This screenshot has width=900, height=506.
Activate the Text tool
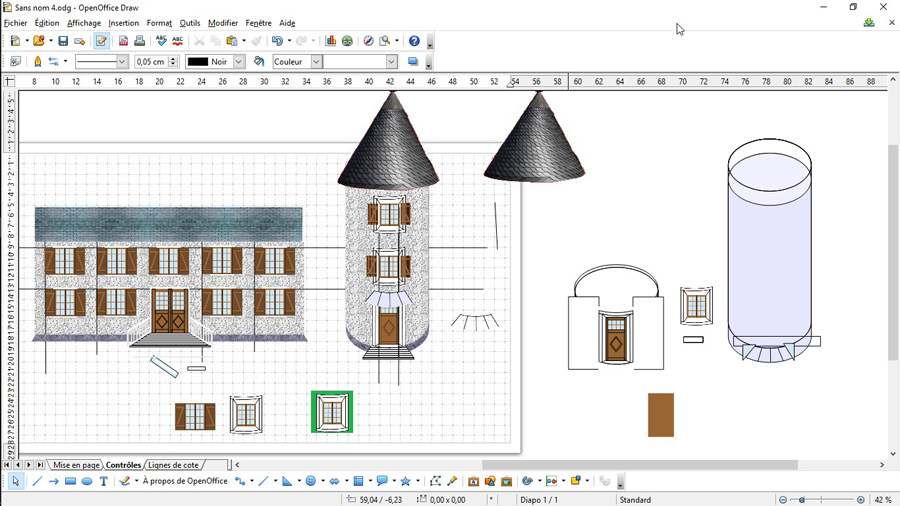(x=103, y=481)
